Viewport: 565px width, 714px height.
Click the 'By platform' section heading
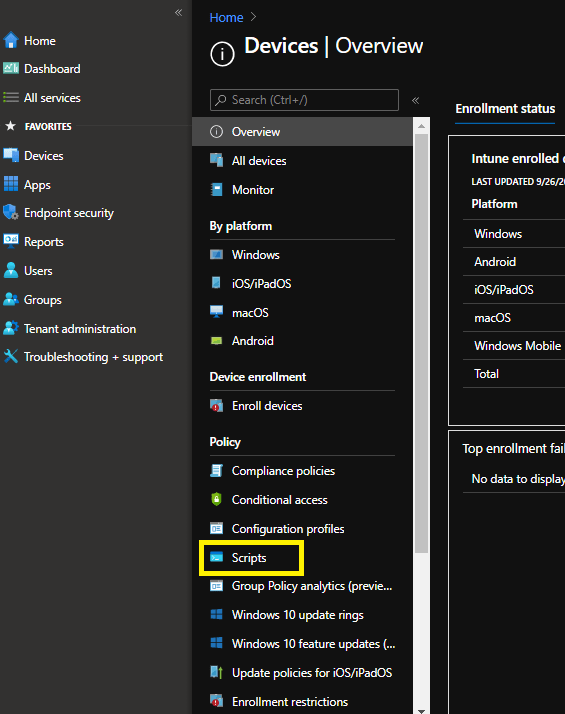240,226
